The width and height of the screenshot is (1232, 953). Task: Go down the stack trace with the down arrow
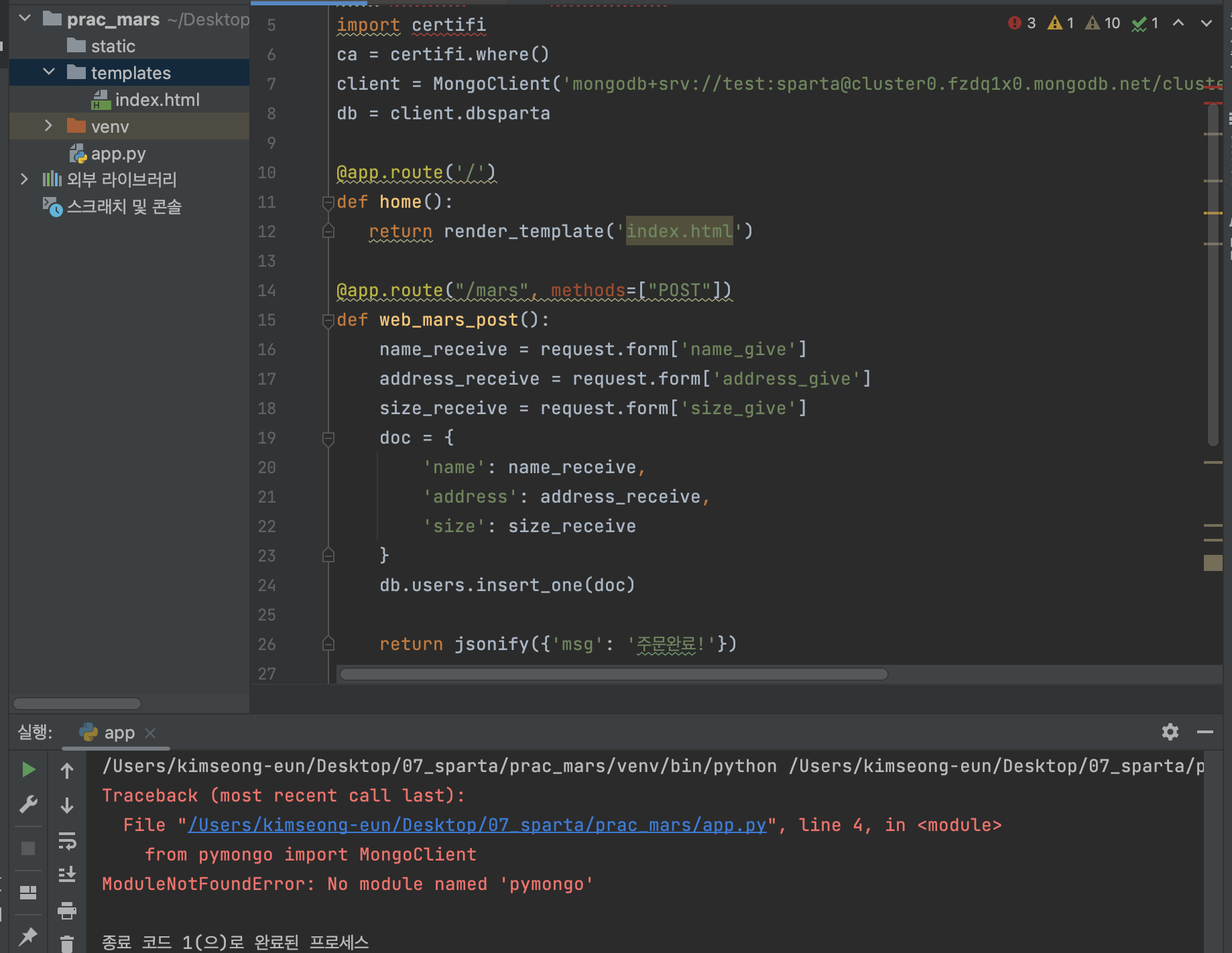pyautogui.click(x=67, y=806)
